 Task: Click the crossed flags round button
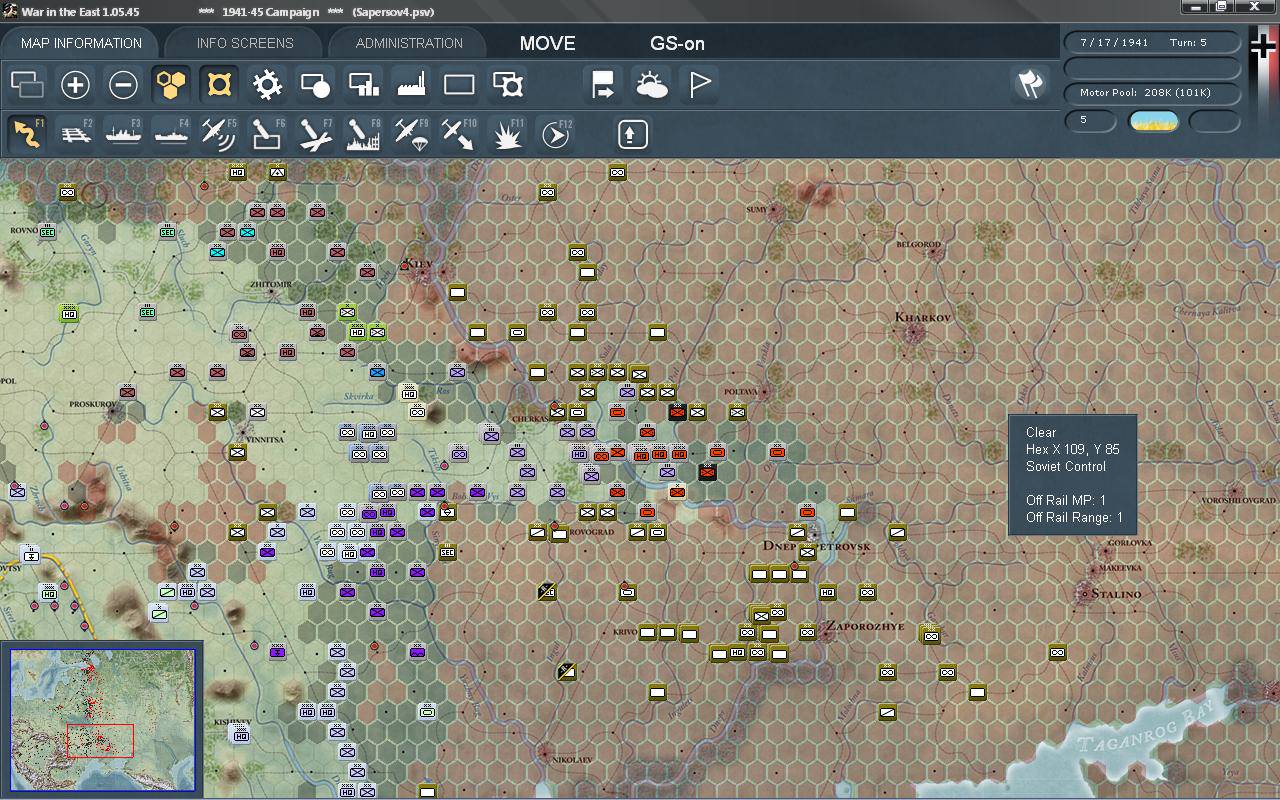[x=1030, y=84]
